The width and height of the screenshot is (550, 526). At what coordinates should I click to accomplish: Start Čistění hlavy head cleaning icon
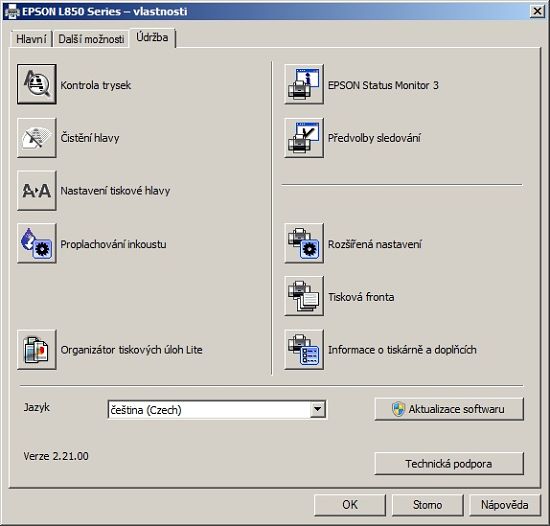[37, 138]
